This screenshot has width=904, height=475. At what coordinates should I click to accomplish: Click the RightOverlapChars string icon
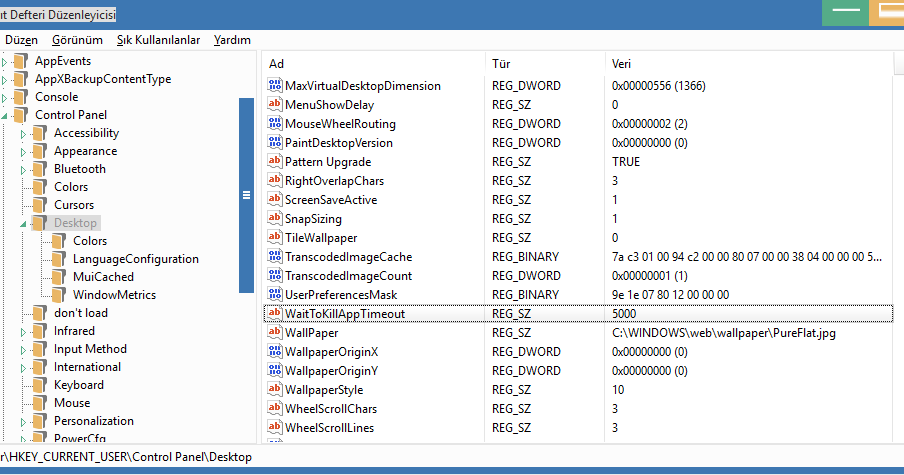point(274,180)
